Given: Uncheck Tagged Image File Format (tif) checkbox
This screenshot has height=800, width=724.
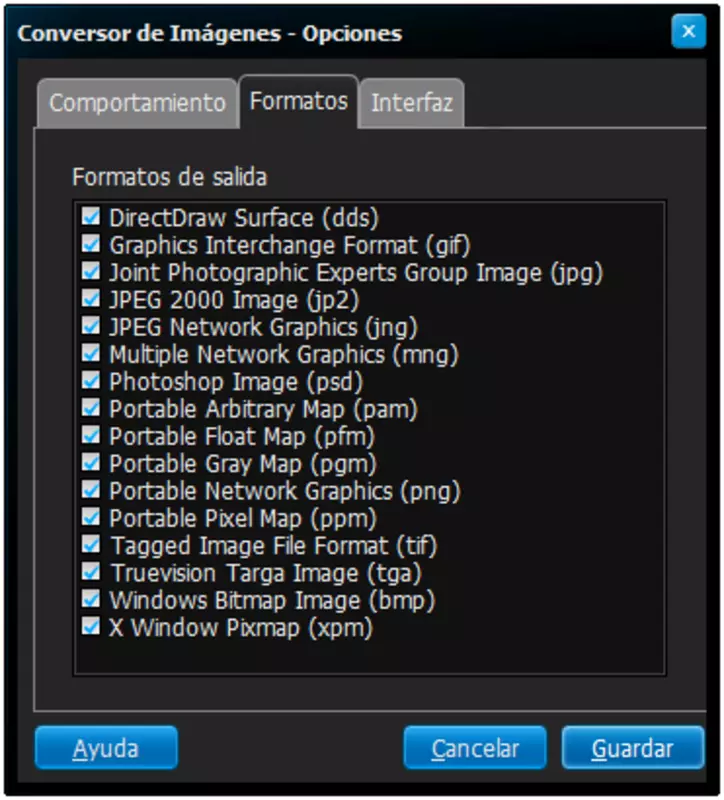Looking at the screenshot, I should pyautogui.click(x=91, y=544).
